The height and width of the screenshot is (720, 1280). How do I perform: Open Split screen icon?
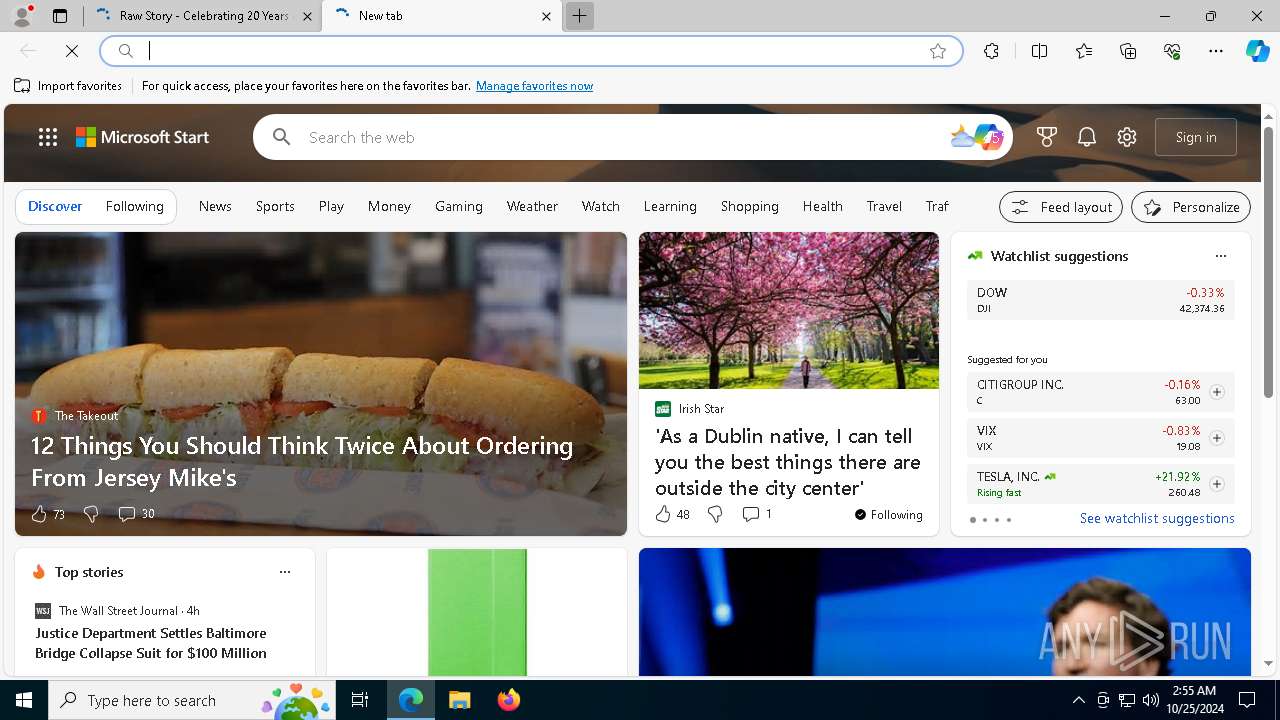click(x=1039, y=51)
